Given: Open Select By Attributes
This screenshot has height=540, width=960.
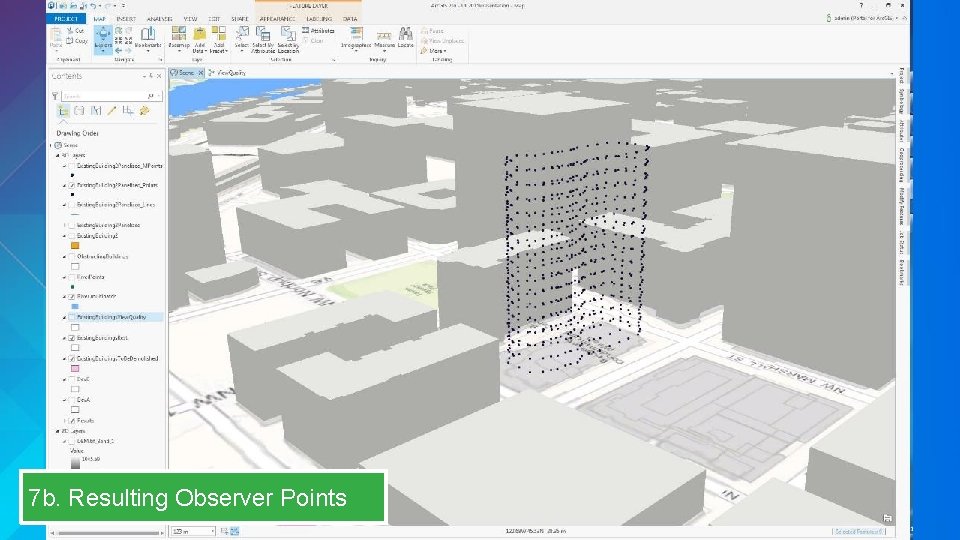Looking at the screenshot, I should click(x=263, y=39).
